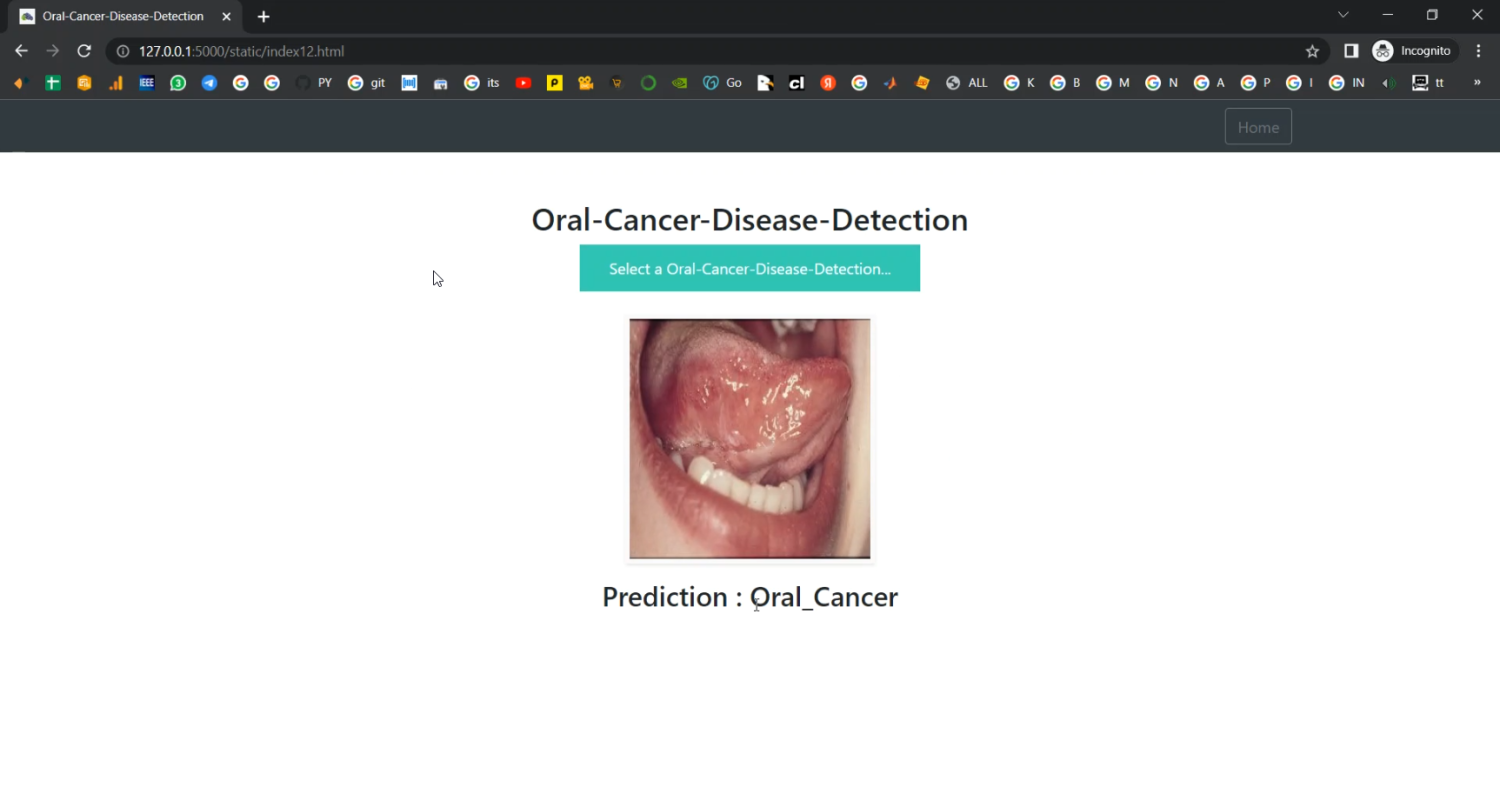Open the Google P bookmark
1500x794 pixels.
click(1255, 83)
